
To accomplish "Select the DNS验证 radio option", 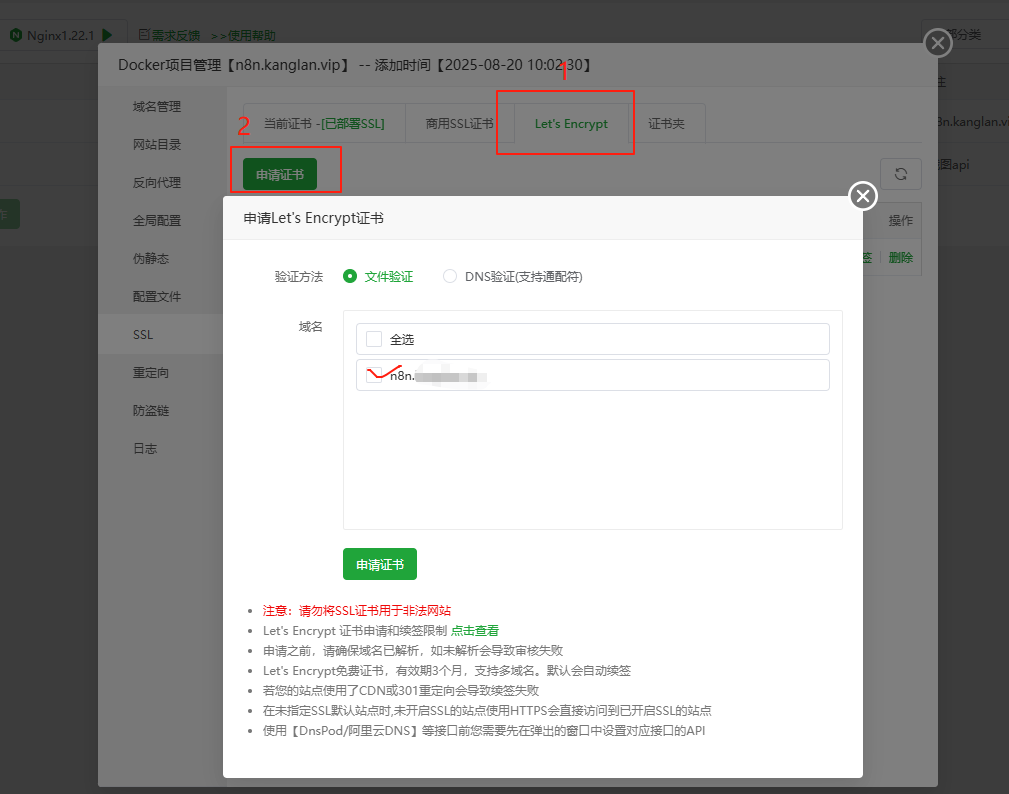I will click(x=450, y=276).
